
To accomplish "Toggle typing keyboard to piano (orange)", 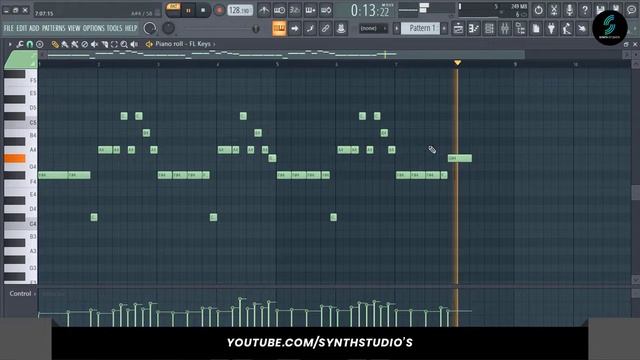I will point(279,29).
